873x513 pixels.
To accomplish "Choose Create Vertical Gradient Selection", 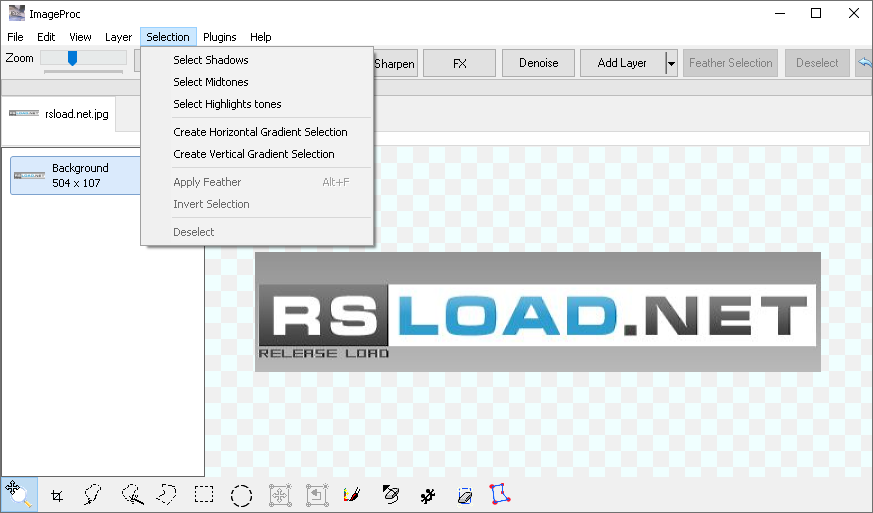I will 257,154.
